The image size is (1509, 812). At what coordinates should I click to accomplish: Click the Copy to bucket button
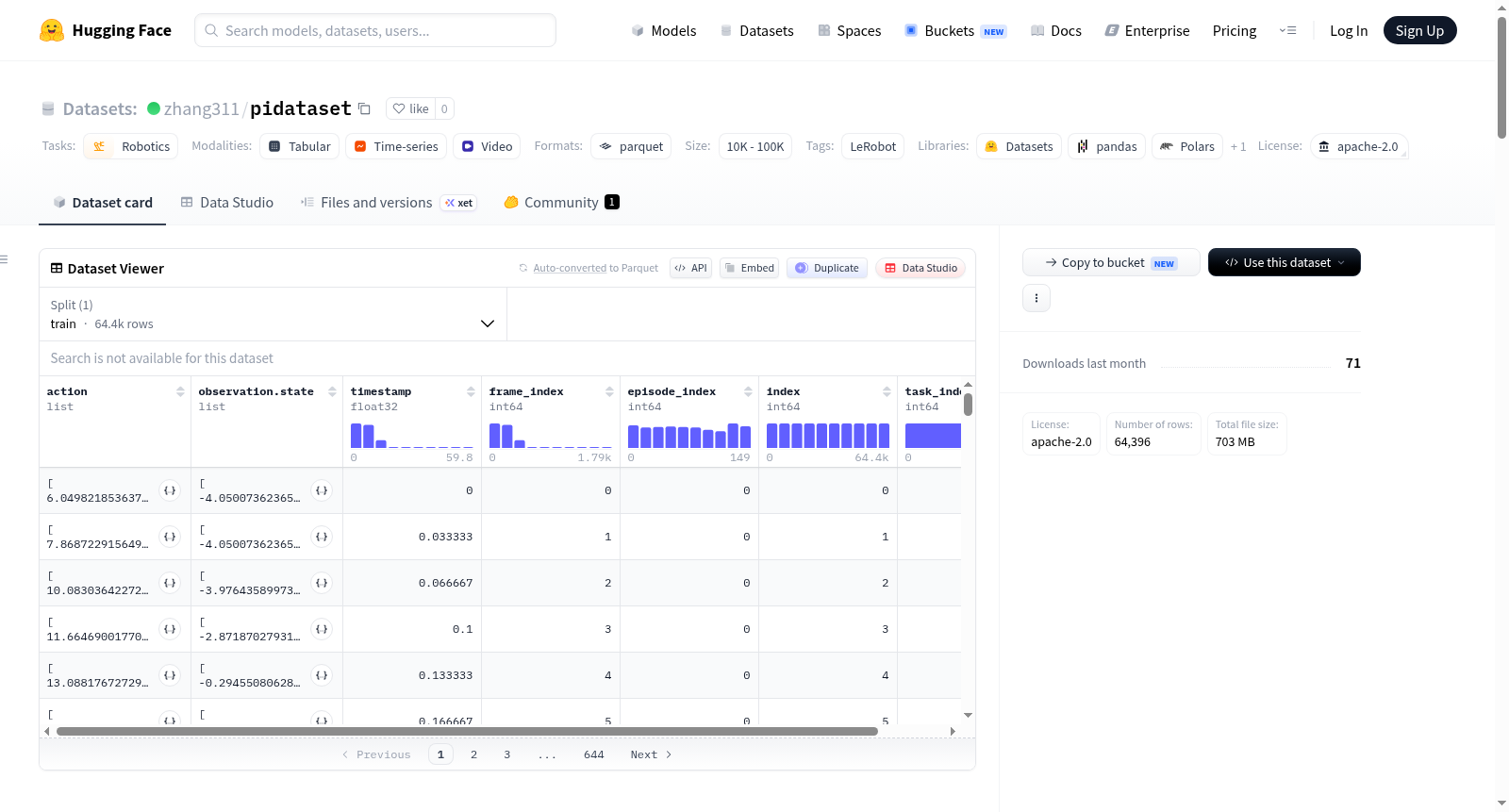1111,262
